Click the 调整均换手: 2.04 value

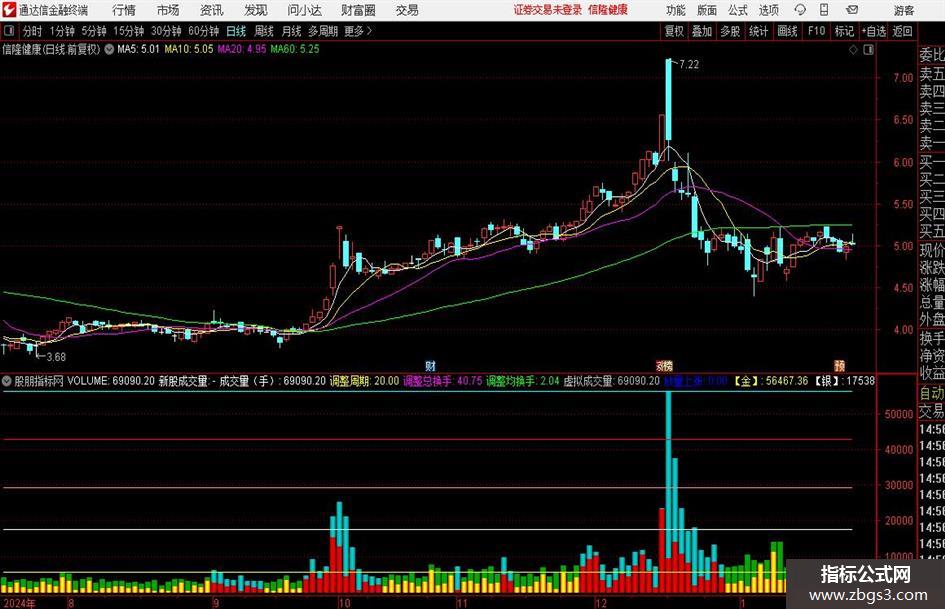pos(523,381)
